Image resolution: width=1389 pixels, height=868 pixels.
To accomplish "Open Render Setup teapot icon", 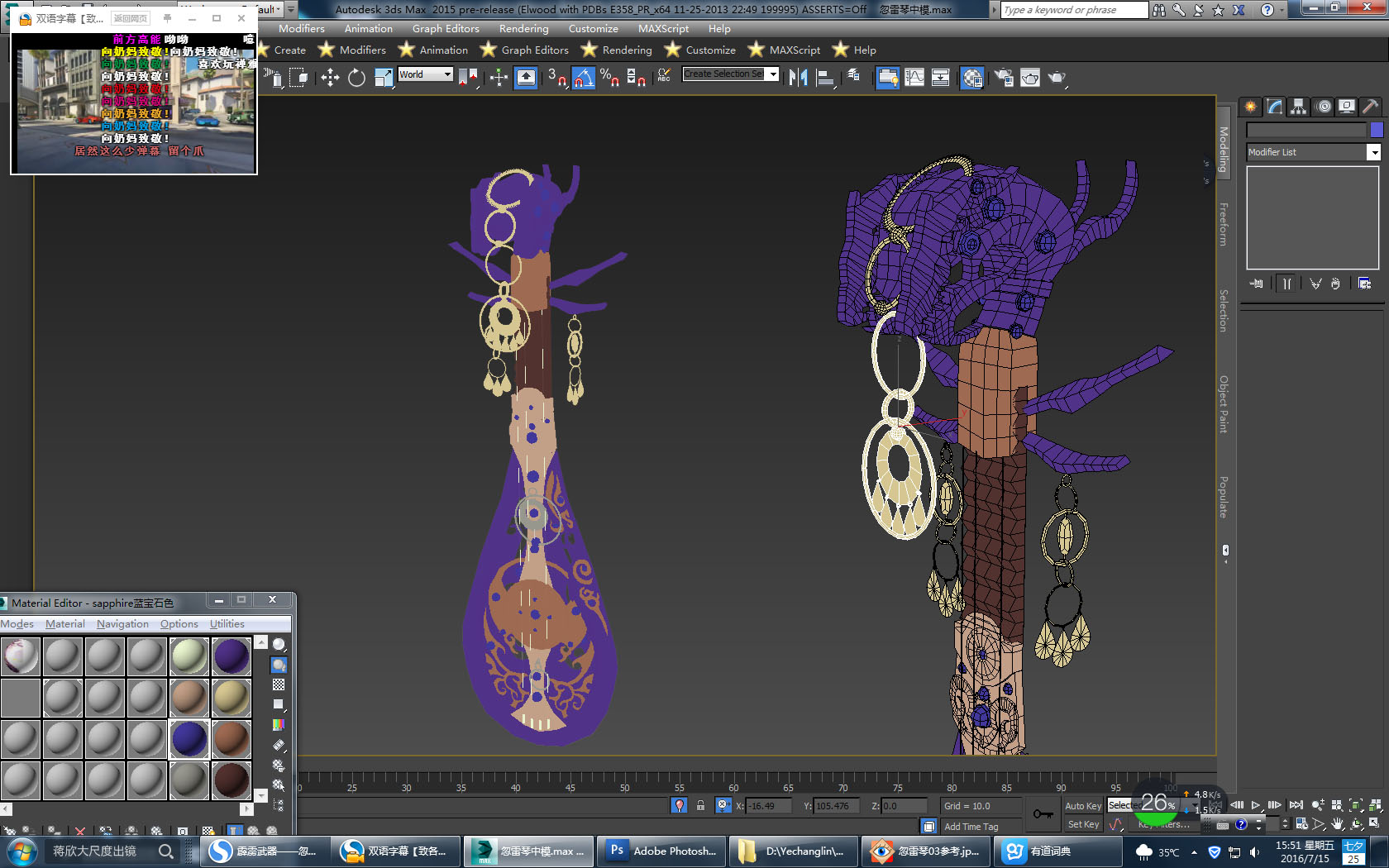I will (1004, 78).
